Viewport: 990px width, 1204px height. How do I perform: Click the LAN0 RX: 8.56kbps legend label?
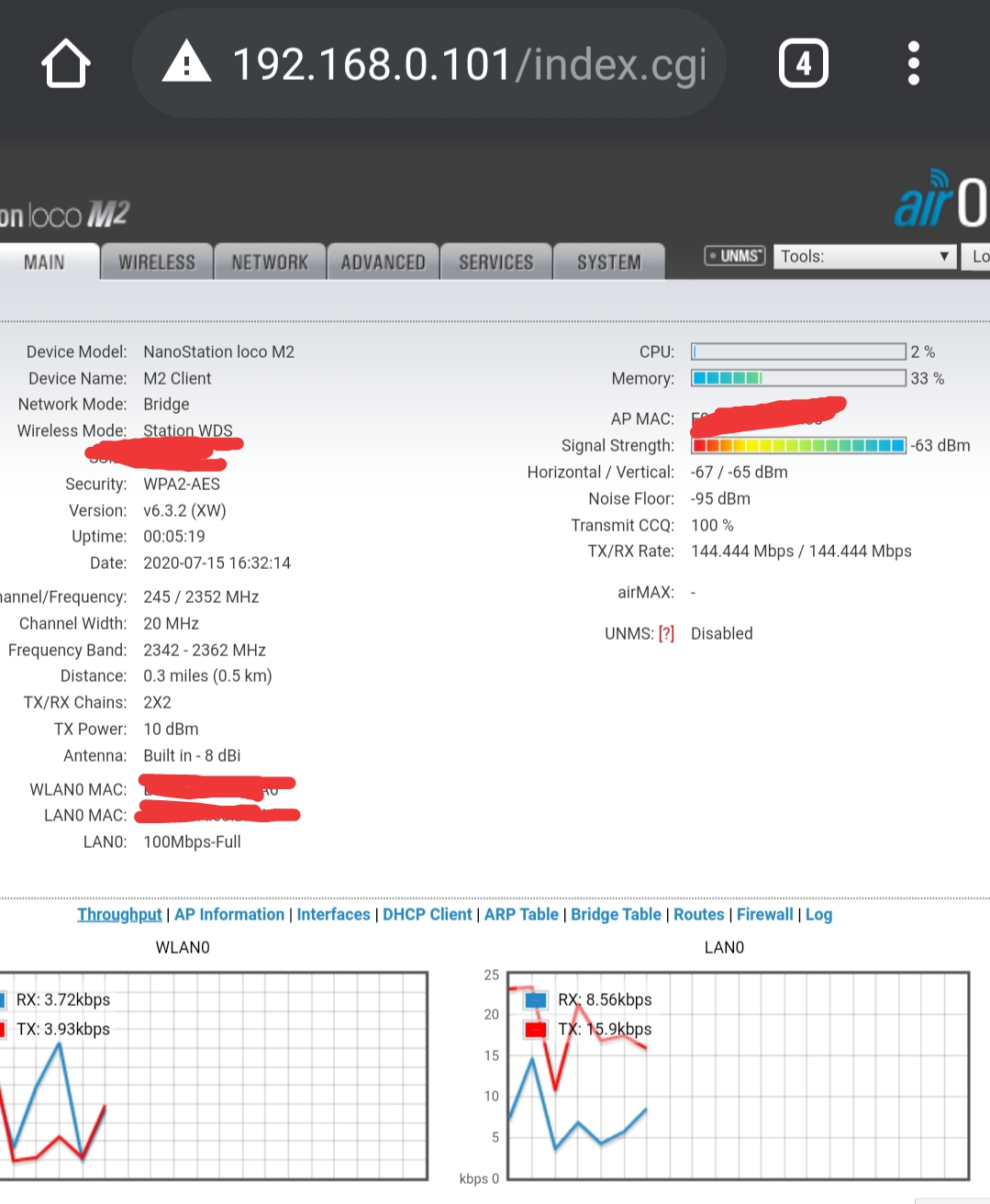coord(605,999)
